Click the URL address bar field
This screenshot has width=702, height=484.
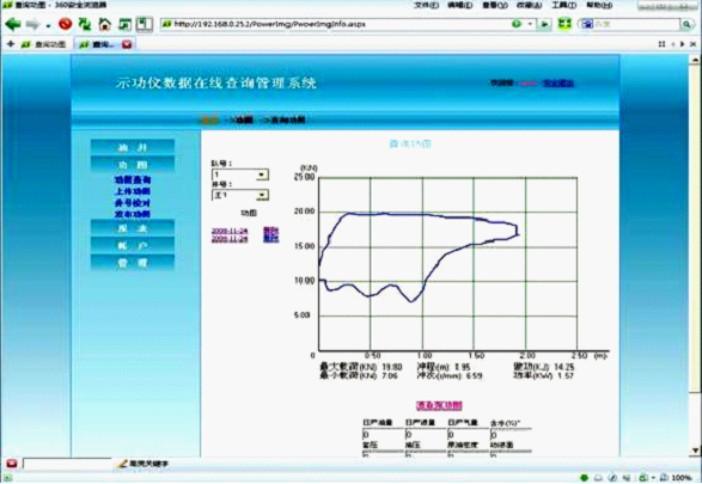pos(336,24)
